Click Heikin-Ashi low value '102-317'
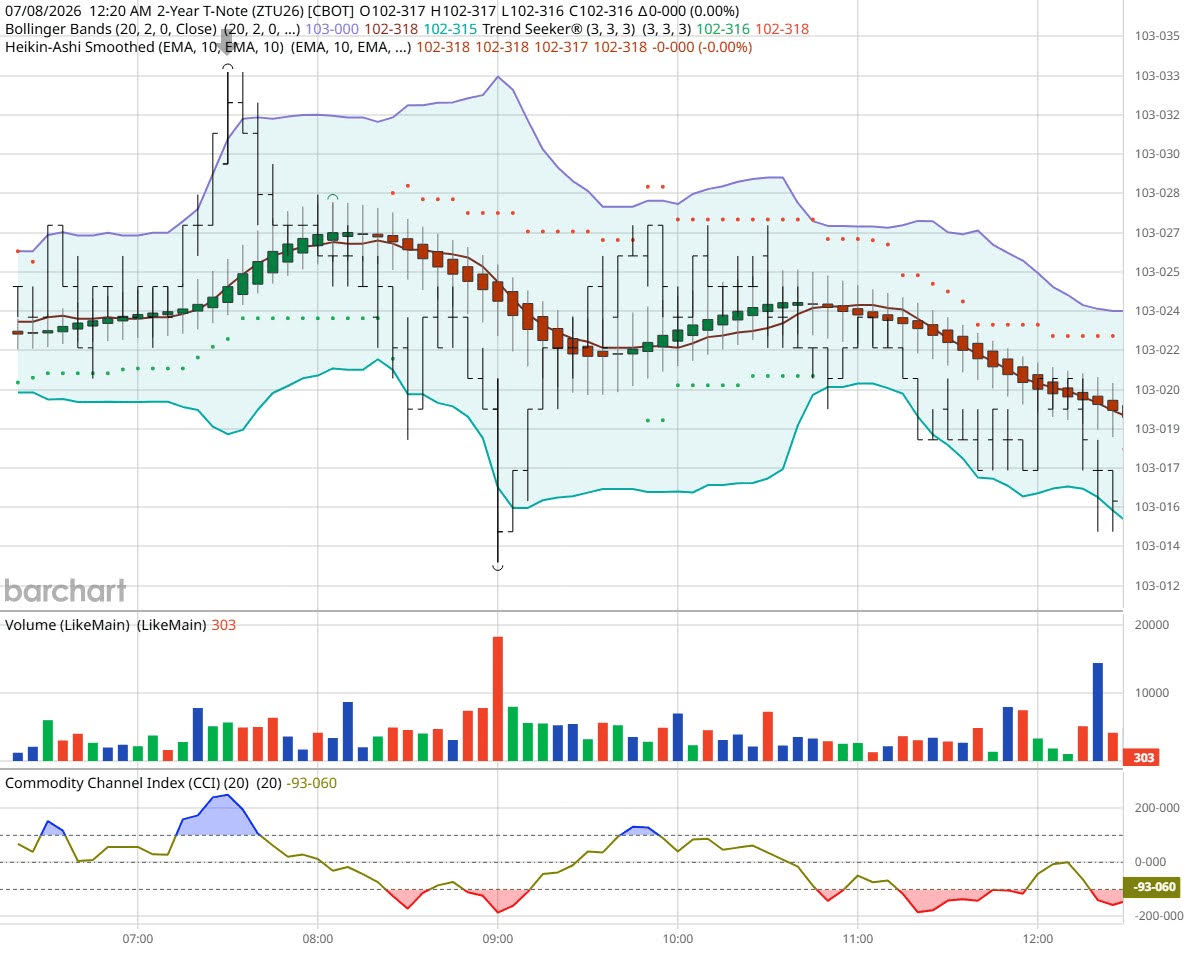The width and height of the screenshot is (1188, 953). (561, 47)
